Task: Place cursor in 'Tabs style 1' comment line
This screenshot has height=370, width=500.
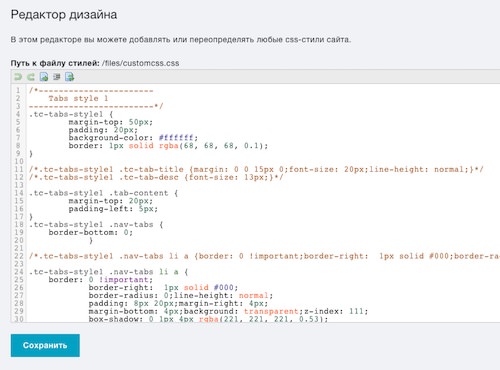Action: coord(78,98)
